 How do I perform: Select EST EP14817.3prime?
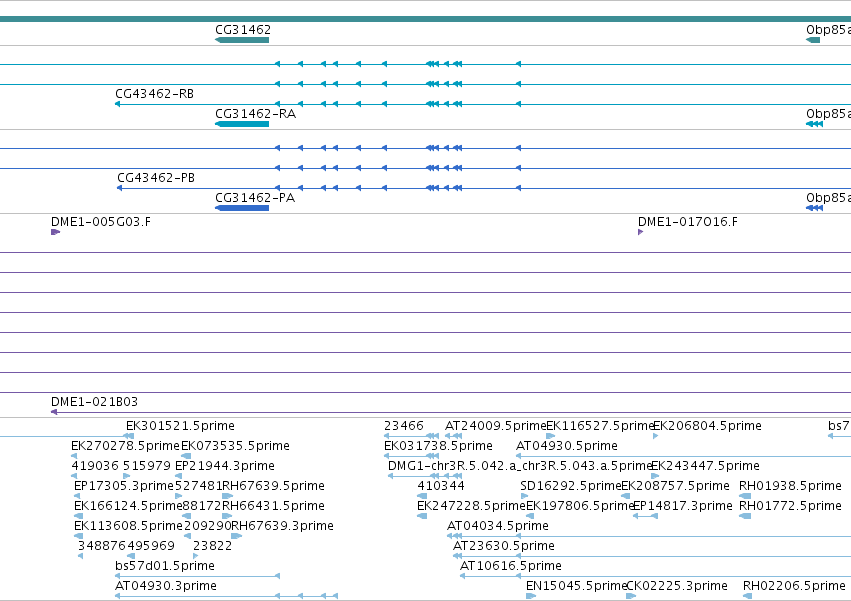point(683,506)
